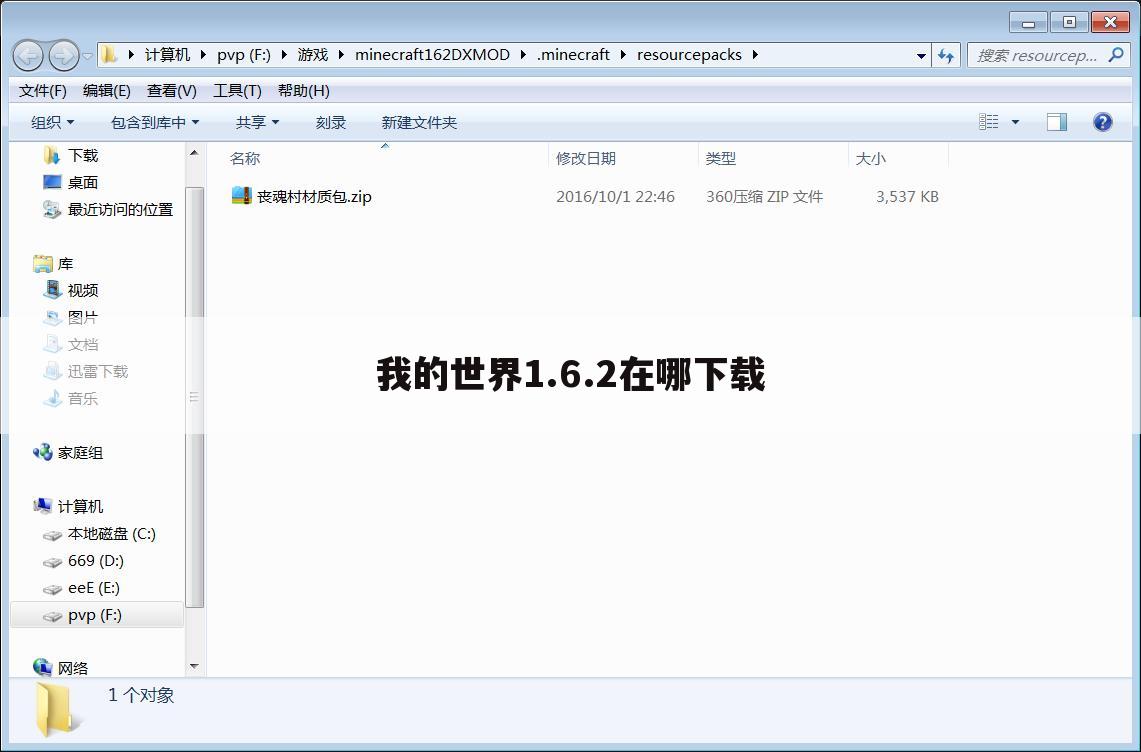Select 网络 in the navigation pane

[73, 668]
